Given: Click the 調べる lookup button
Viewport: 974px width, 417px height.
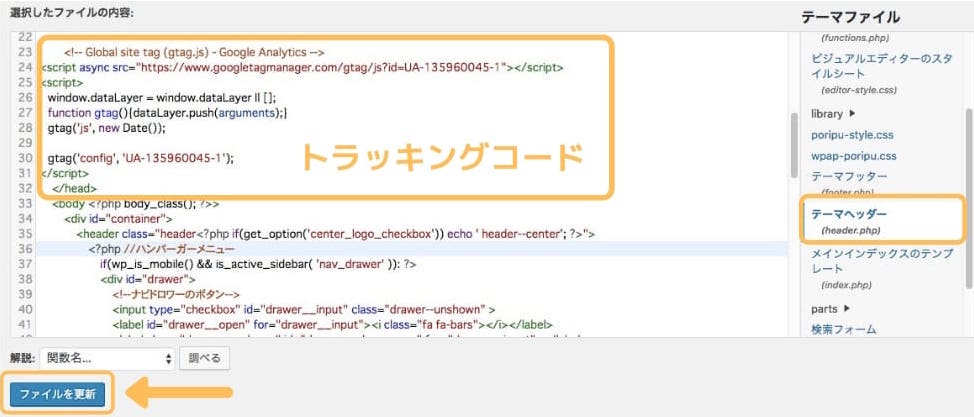Looking at the screenshot, I should pos(204,359).
